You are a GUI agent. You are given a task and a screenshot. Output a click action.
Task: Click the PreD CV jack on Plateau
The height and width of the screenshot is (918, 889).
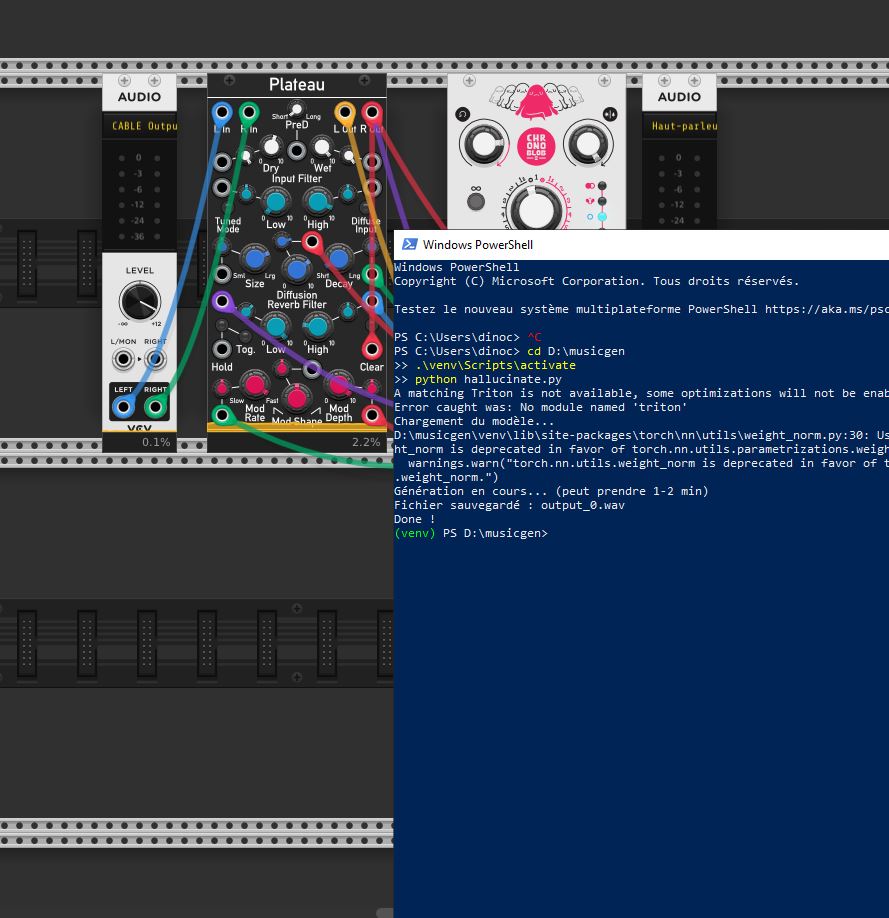coord(297,150)
